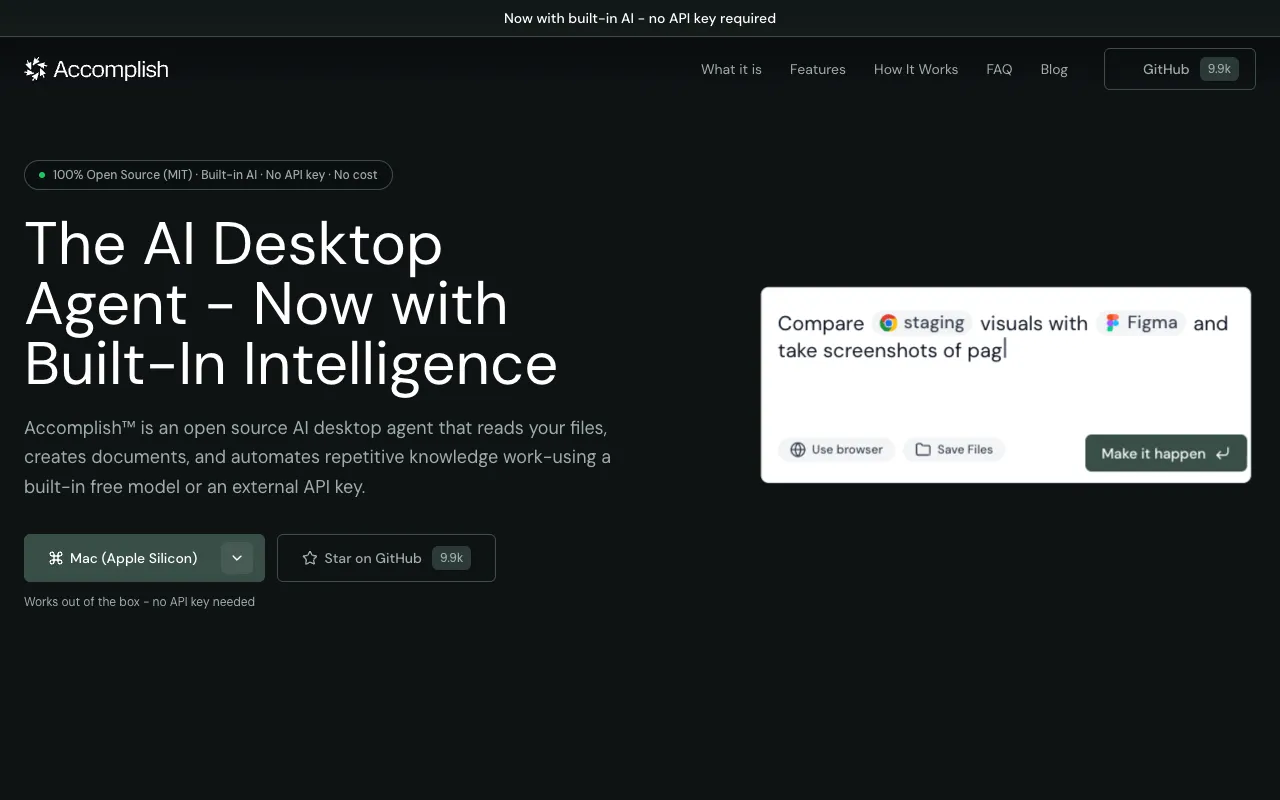This screenshot has height=800, width=1280.
Task: Go to the FAQ section
Action: point(999,69)
